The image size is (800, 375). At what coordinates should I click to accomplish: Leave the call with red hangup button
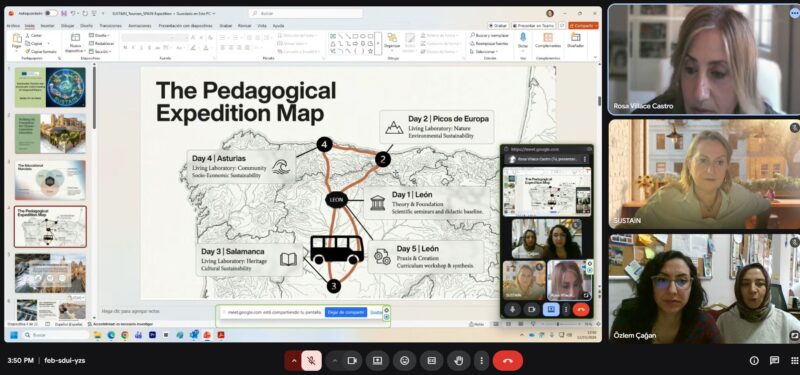[x=508, y=360]
